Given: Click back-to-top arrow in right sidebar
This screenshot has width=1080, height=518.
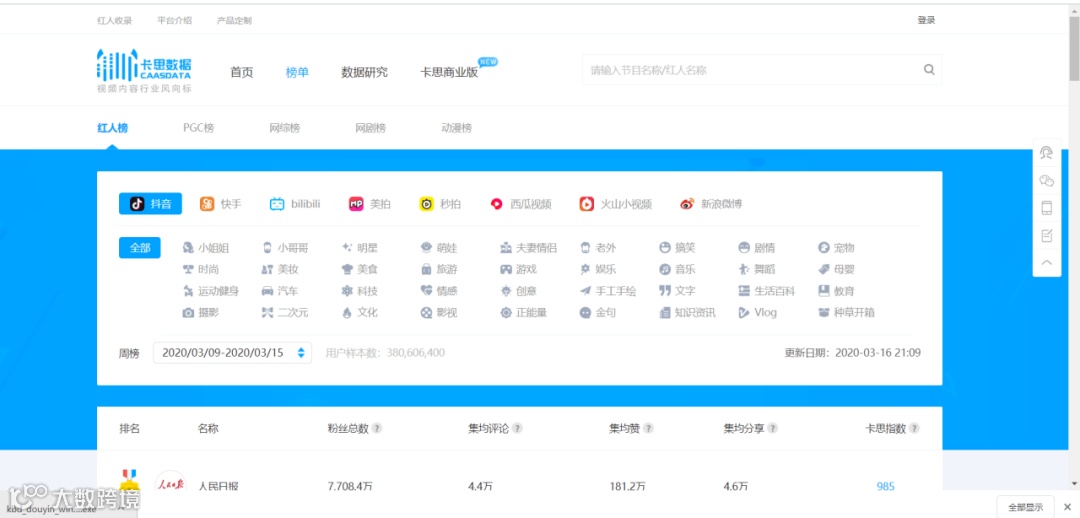Looking at the screenshot, I should pos(1046,262).
